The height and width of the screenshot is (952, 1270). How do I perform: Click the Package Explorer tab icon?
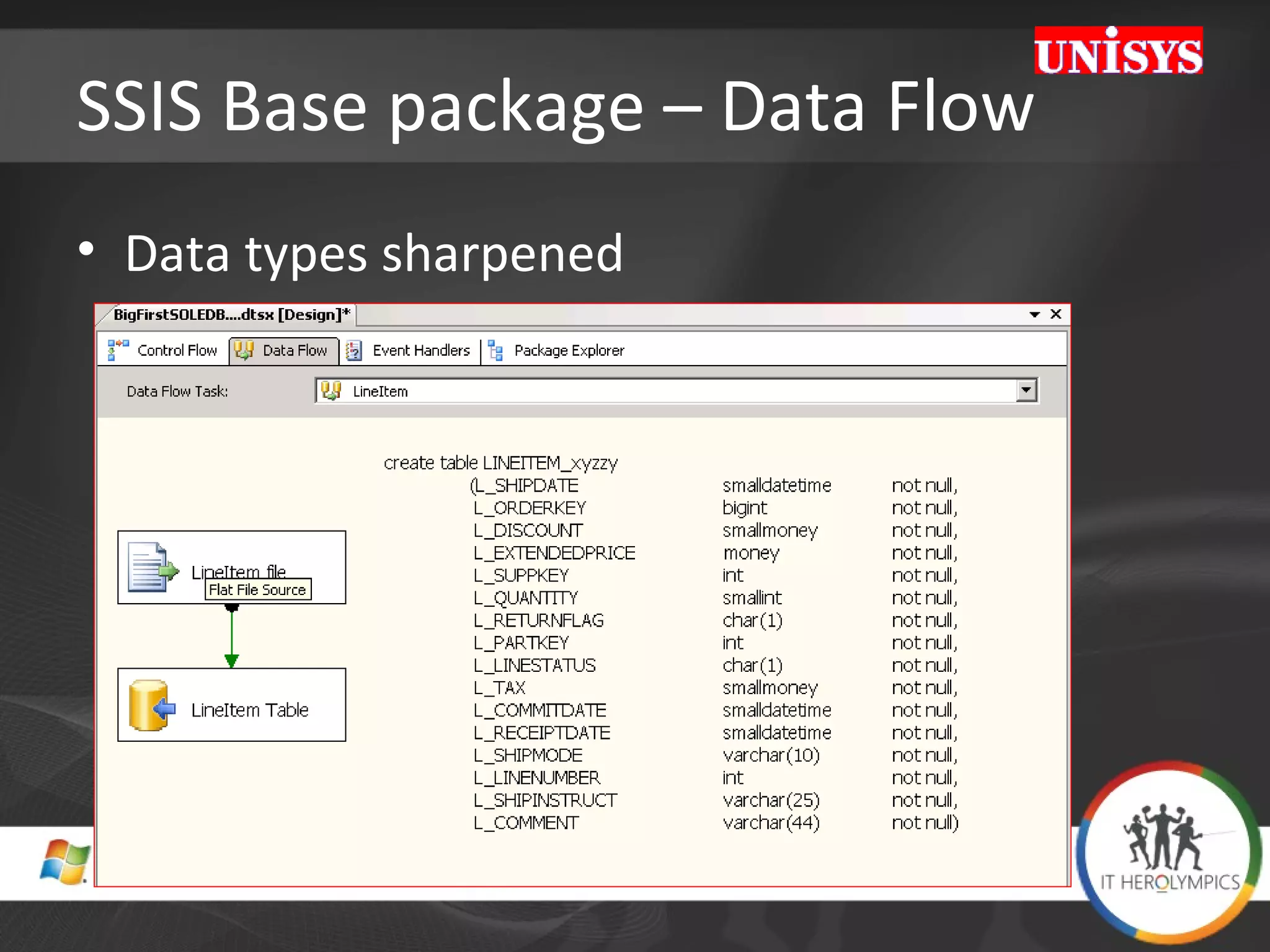[495, 350]
